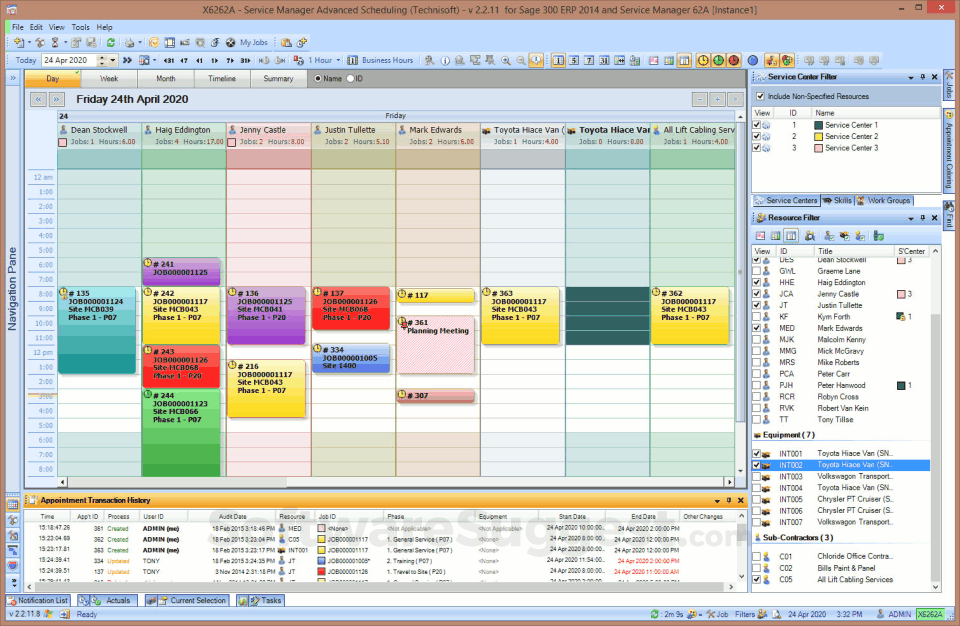Open the 1 Hour interval dropdown
The image size is (960, 626).
coord(338,61)
